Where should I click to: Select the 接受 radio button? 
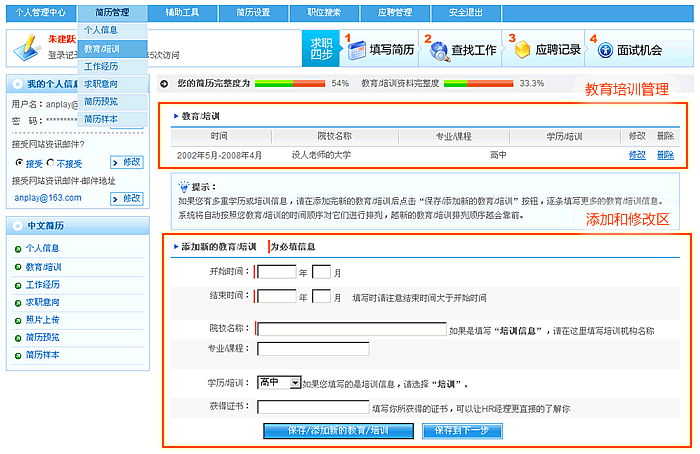tap(16, 162)
